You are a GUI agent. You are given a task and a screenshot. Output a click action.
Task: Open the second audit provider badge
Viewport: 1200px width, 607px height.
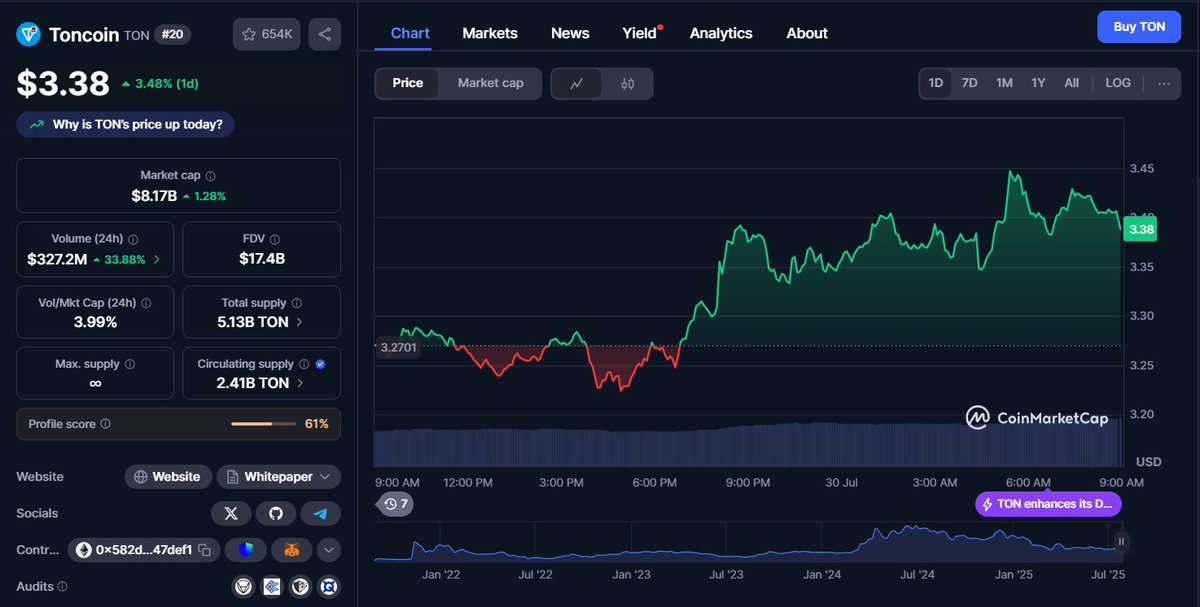tap(271, 587)
